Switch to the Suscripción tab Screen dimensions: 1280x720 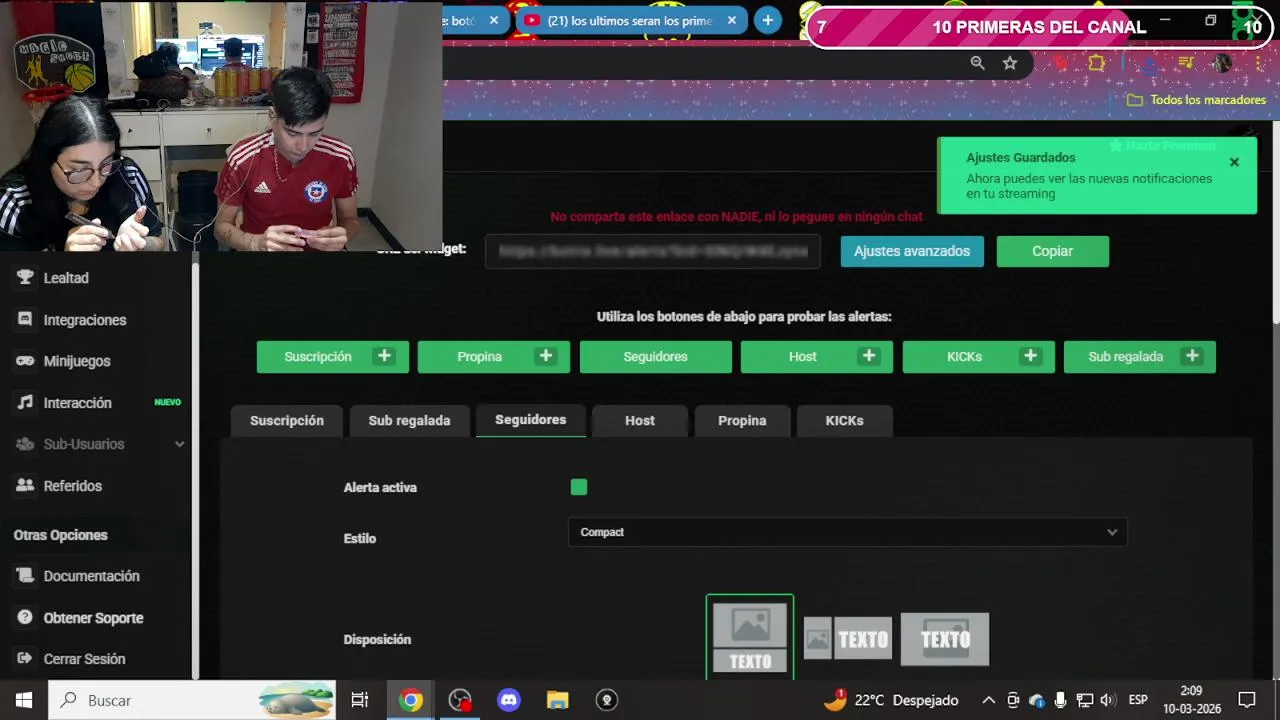point(287,421)
